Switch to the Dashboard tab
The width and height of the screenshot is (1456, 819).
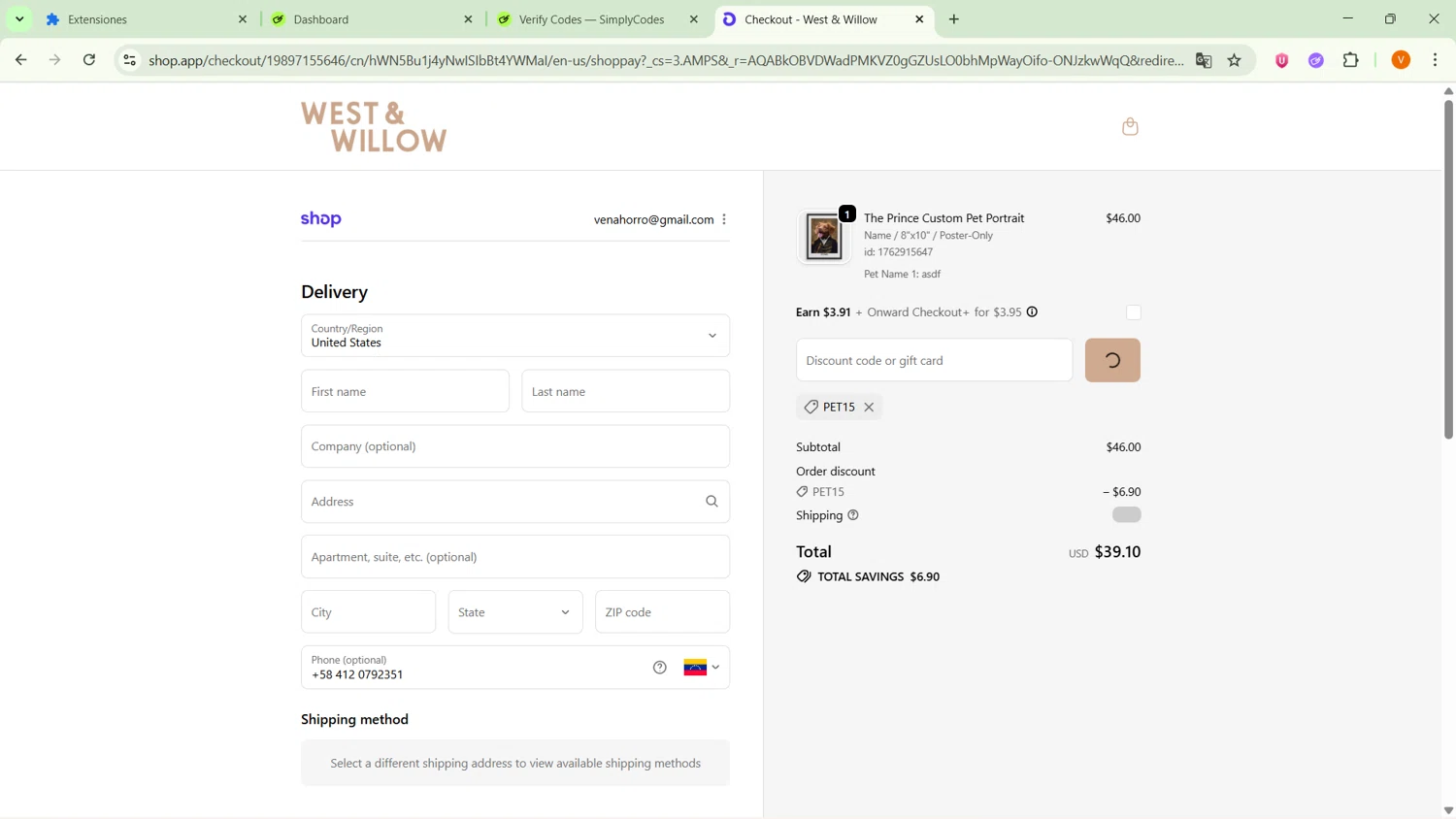point(372,19)
